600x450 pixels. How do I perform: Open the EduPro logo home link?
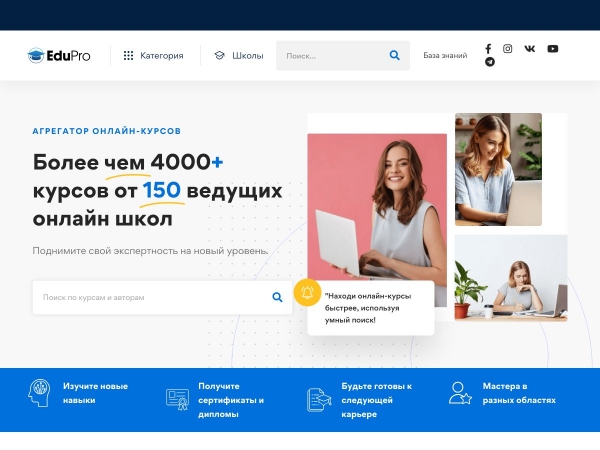pyautogui.click(x=59, y=56)
